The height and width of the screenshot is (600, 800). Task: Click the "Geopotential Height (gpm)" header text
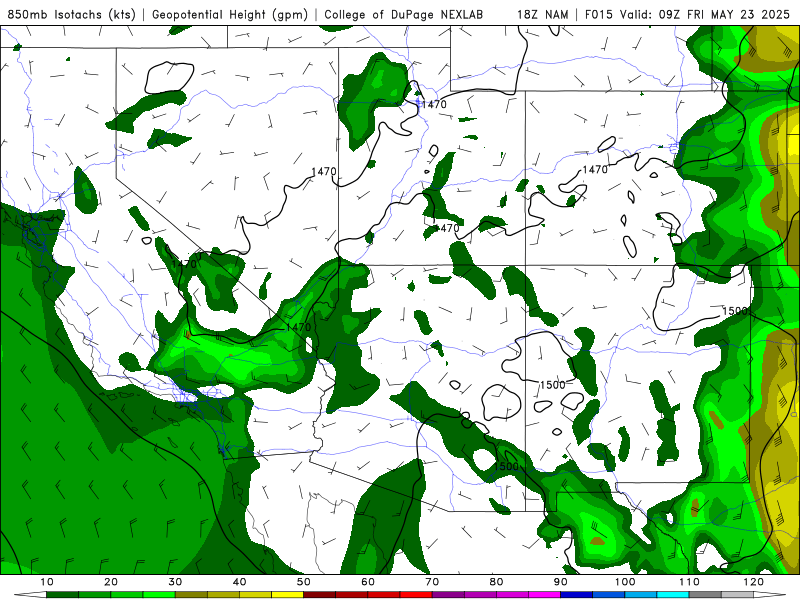pyautogui.click(x=230, y=15)
